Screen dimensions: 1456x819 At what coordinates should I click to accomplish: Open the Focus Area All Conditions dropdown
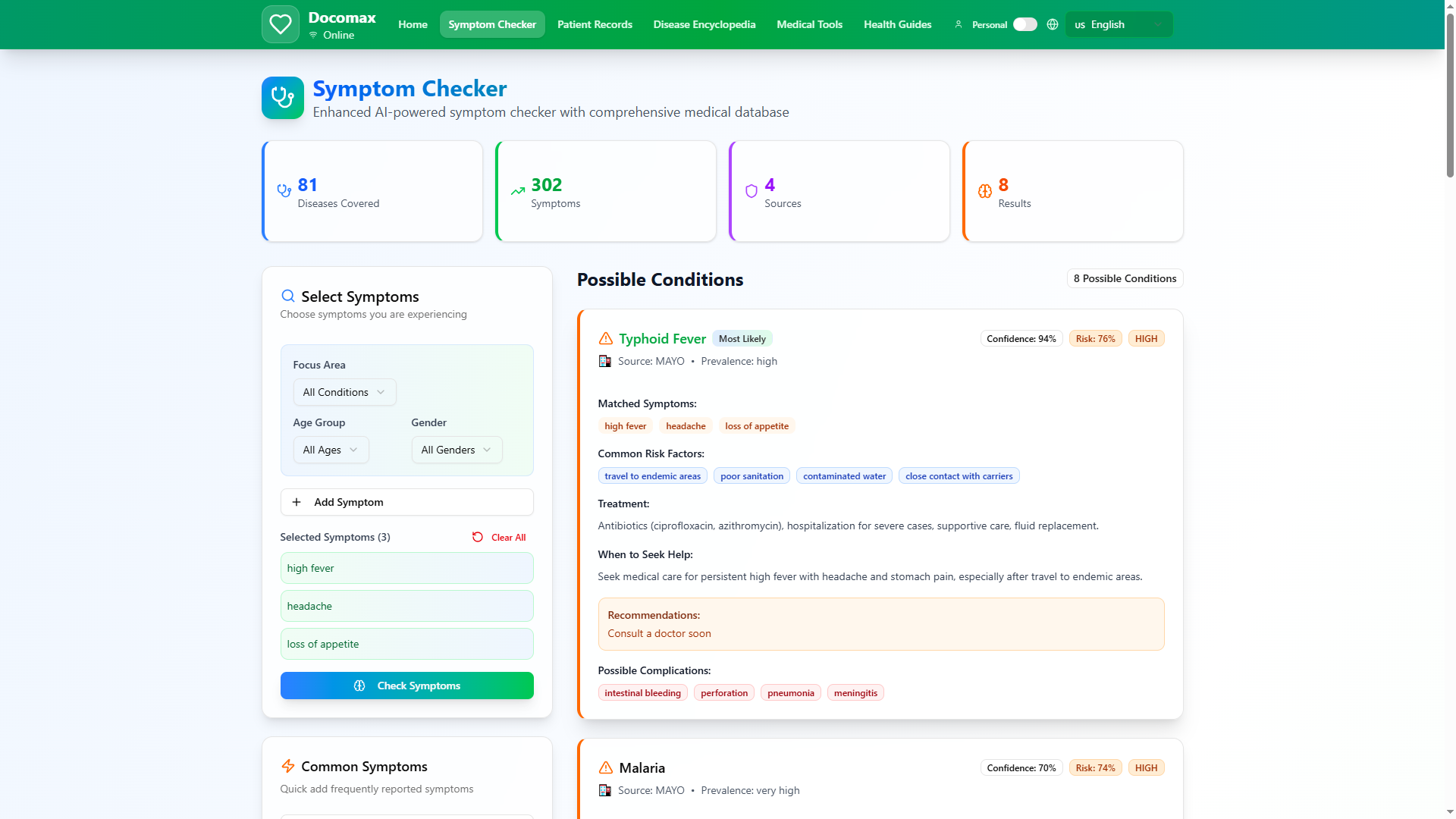pos(344,392)
